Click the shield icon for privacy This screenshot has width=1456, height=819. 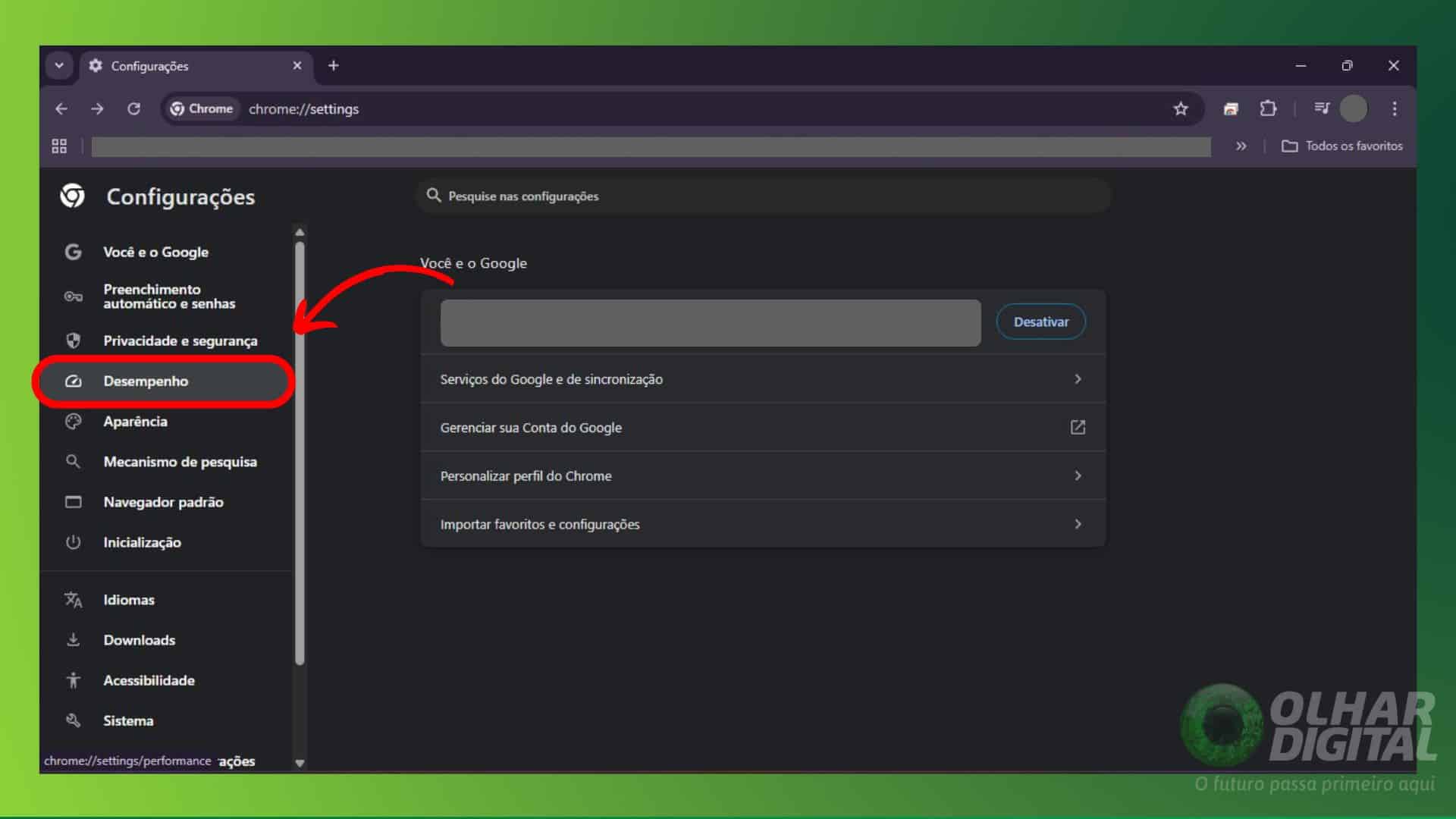(73, 340)
